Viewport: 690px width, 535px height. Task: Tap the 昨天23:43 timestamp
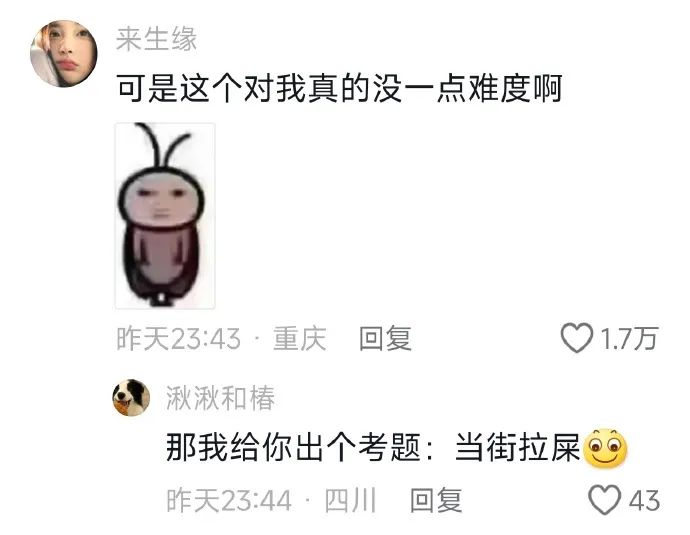click(x=179, y=338)
